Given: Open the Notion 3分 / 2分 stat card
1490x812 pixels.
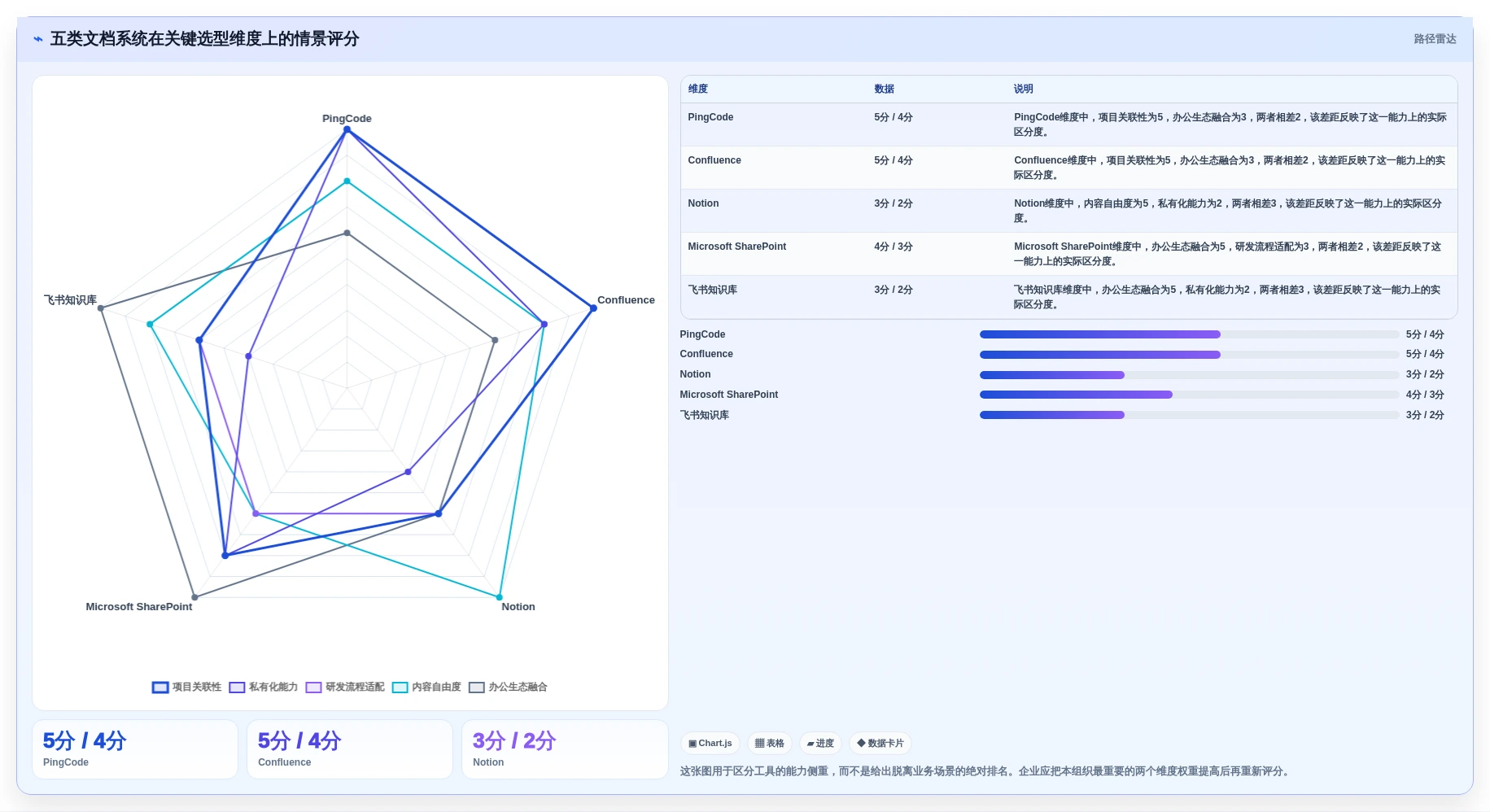Looking at the screenshot, I should tap(565, 749).
